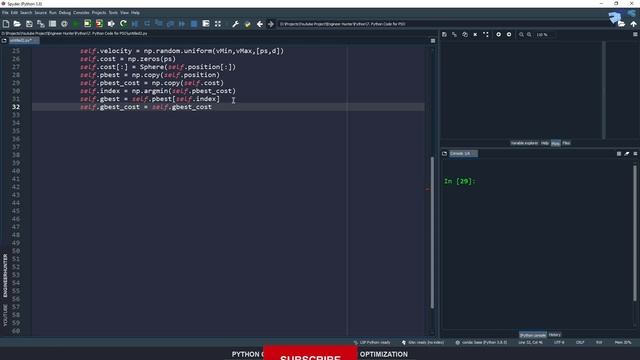Zoom in on the plot
The width and height of the screenshot is (640, 360).
click(x=529, y=35)
